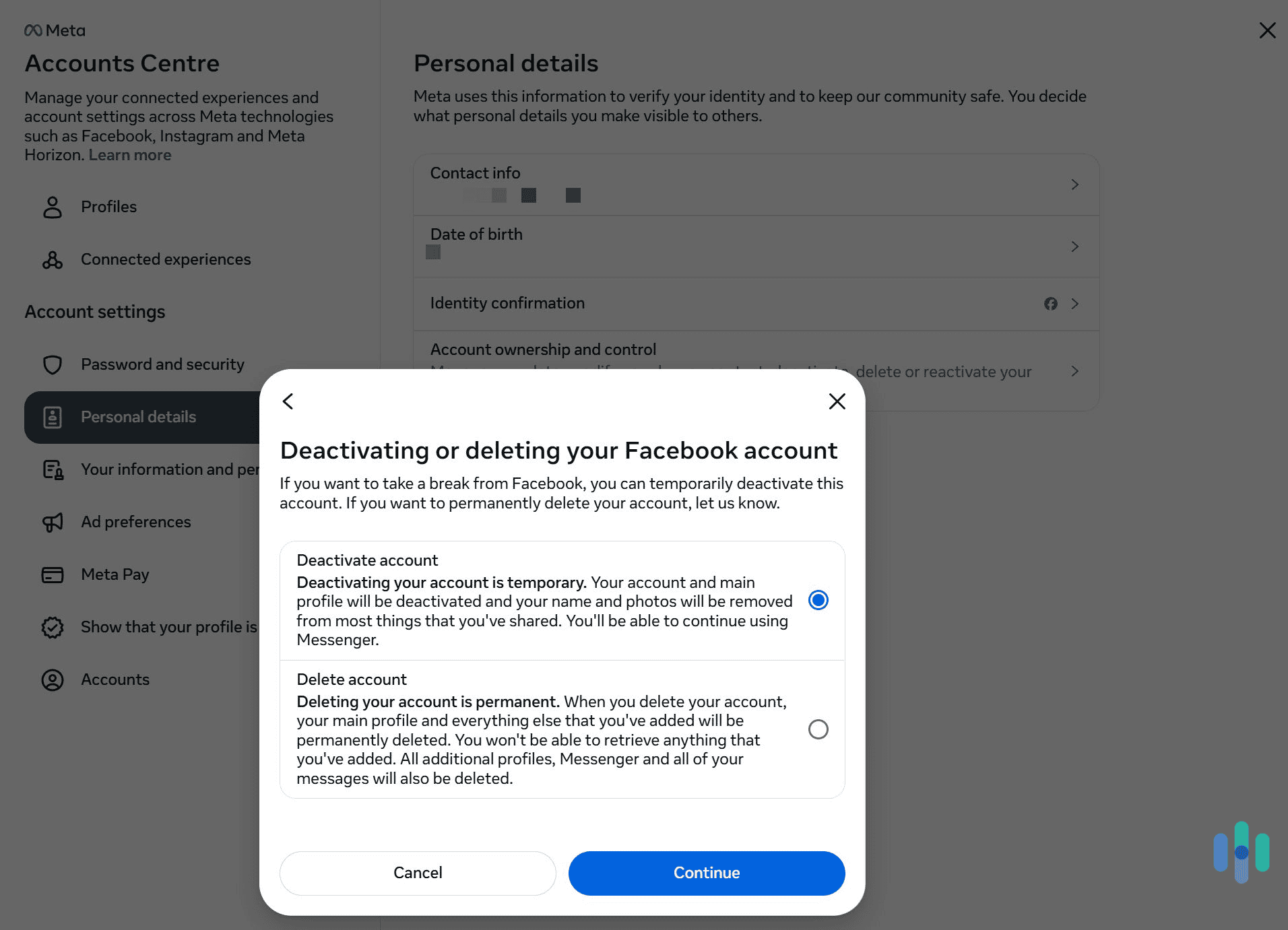Image resolution: width=1288 pixels, height=930 pixels.
Task: Choose the Delete account option
Action: 818,729
